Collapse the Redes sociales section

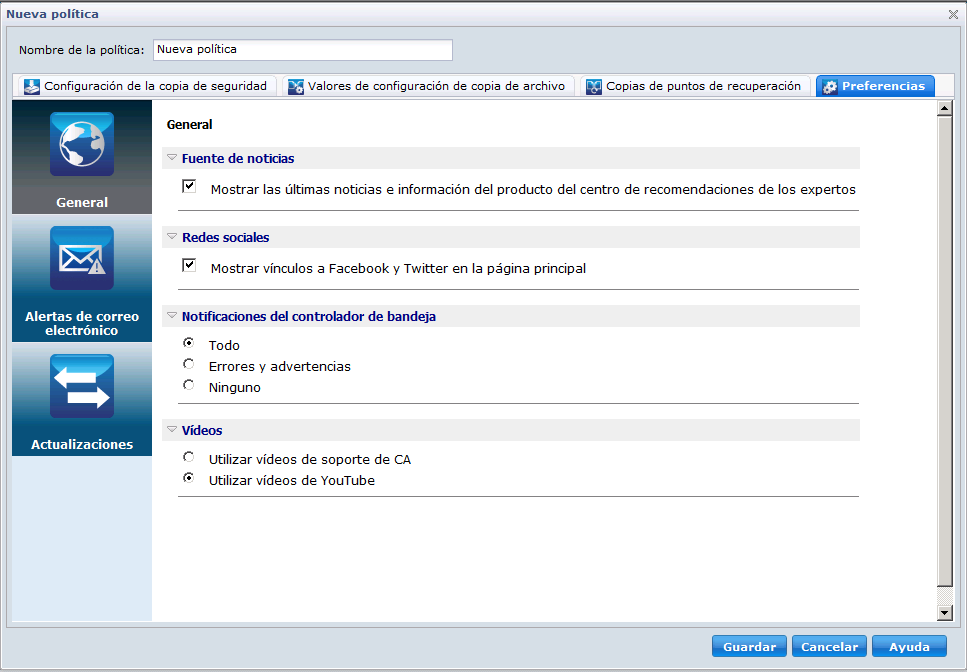pyautogui.click(x=172, y=237)
